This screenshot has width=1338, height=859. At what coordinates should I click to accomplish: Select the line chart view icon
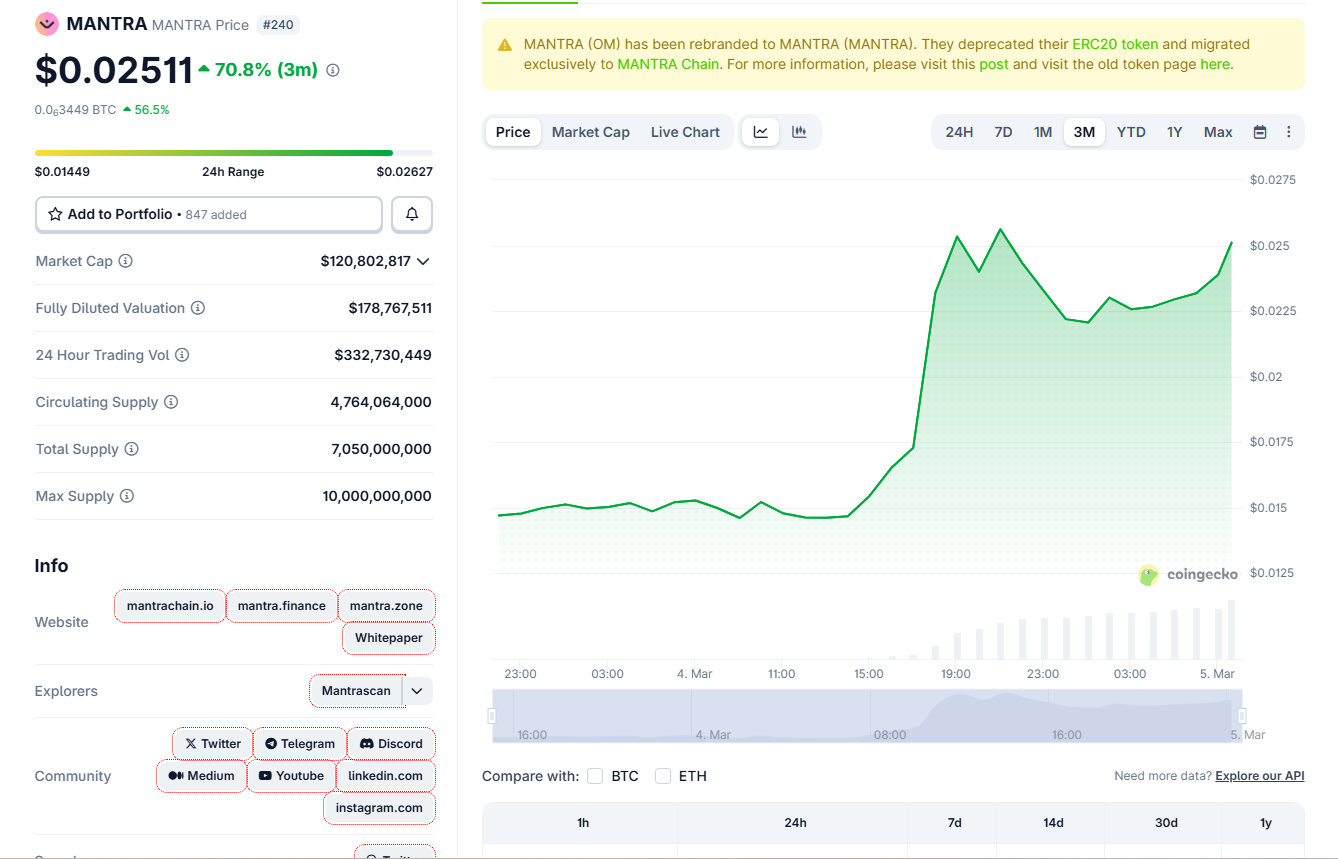[761, 131]
